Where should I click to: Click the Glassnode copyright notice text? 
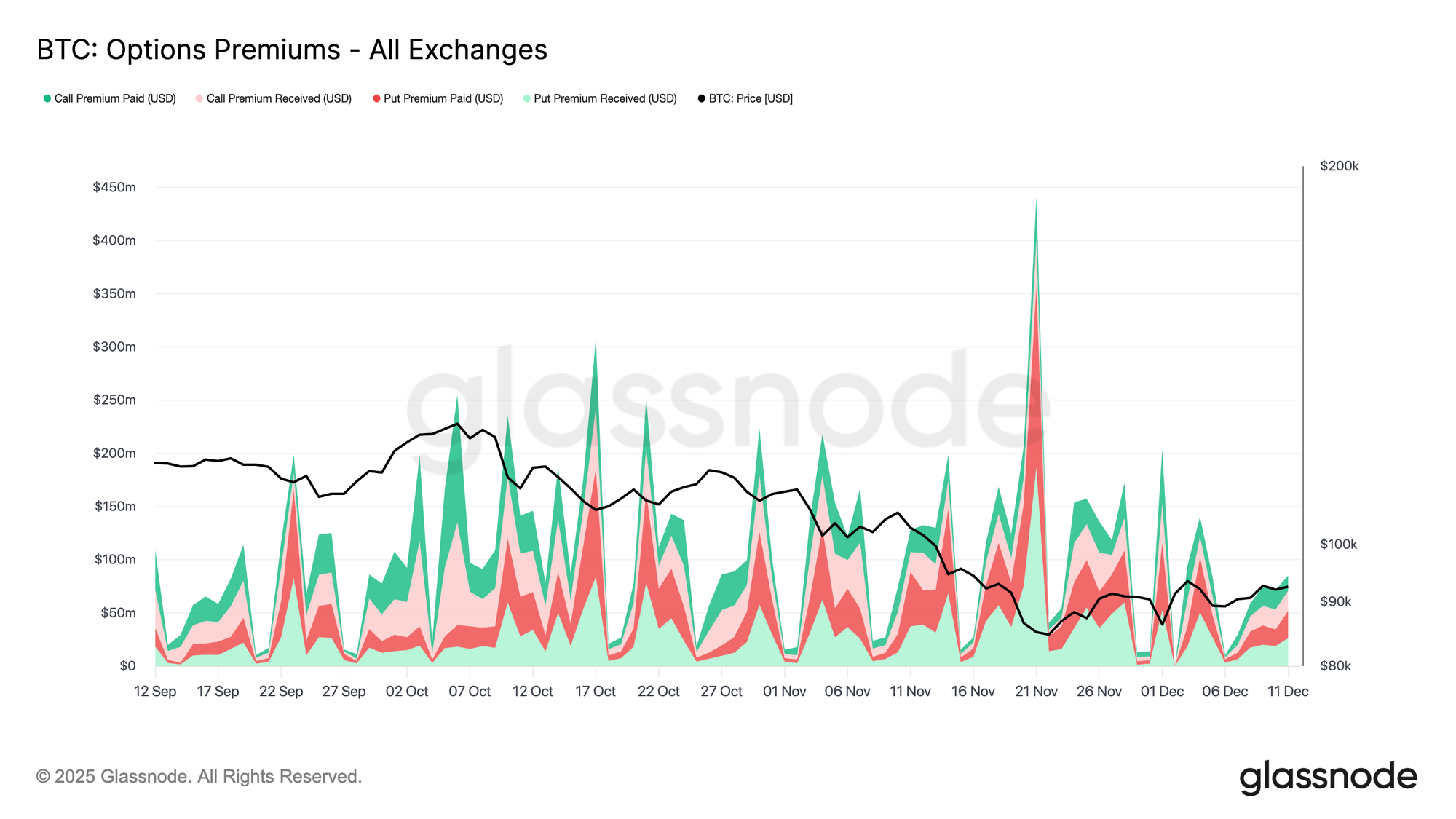point(199,777)
